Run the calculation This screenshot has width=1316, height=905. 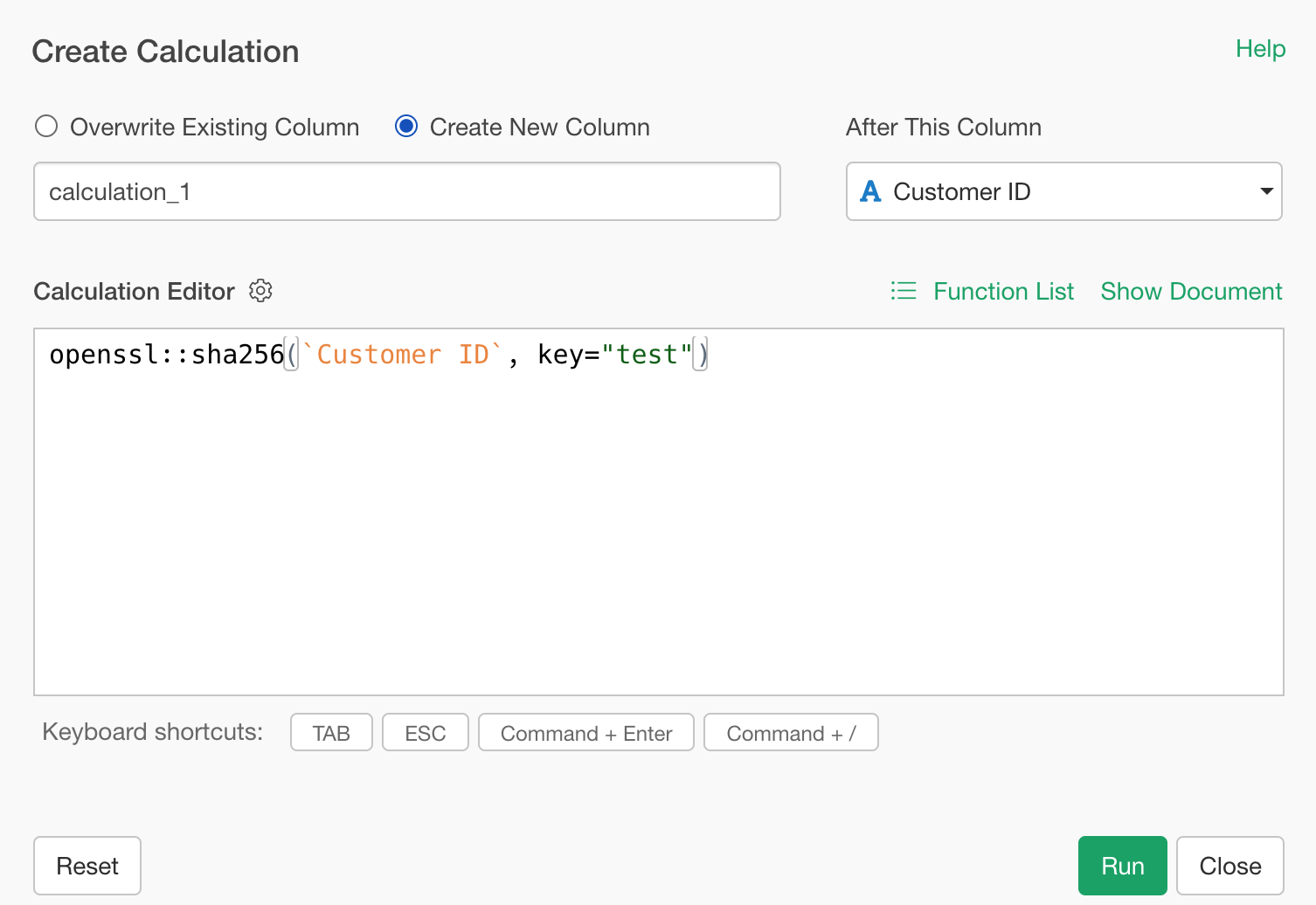point(1122,866)
